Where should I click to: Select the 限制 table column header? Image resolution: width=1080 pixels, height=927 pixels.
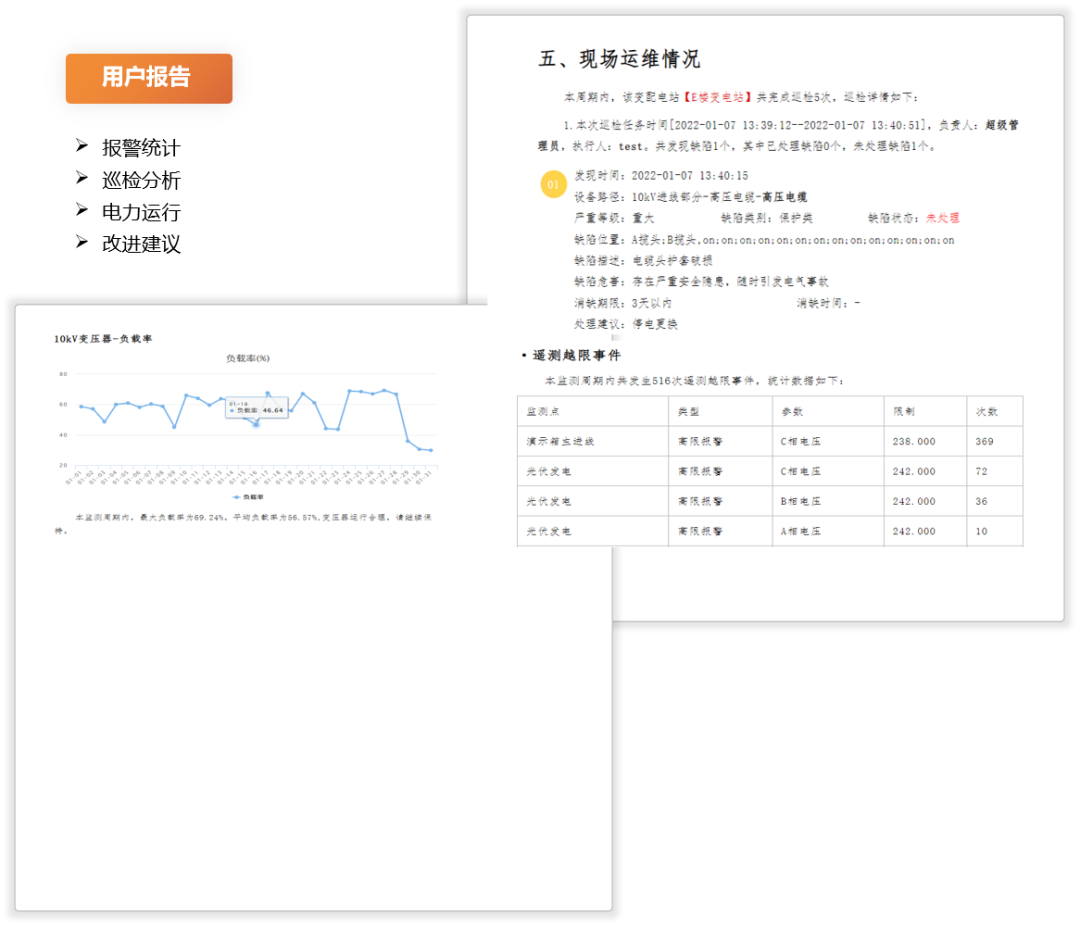coord(903,411)
